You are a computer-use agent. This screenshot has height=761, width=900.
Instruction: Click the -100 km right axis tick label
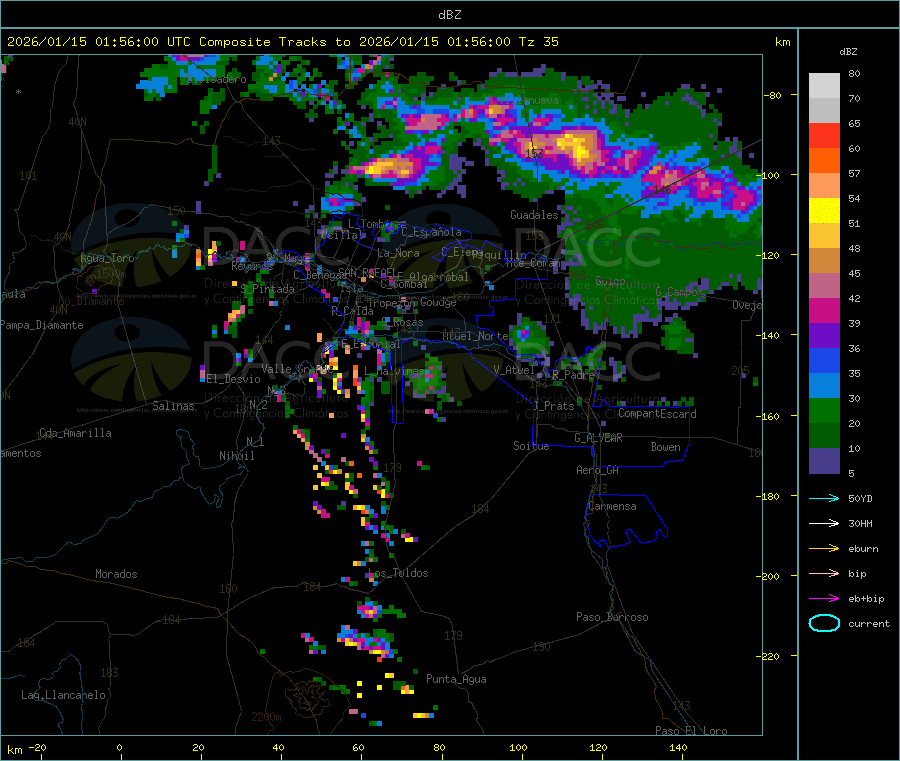[x=767, y=175]
